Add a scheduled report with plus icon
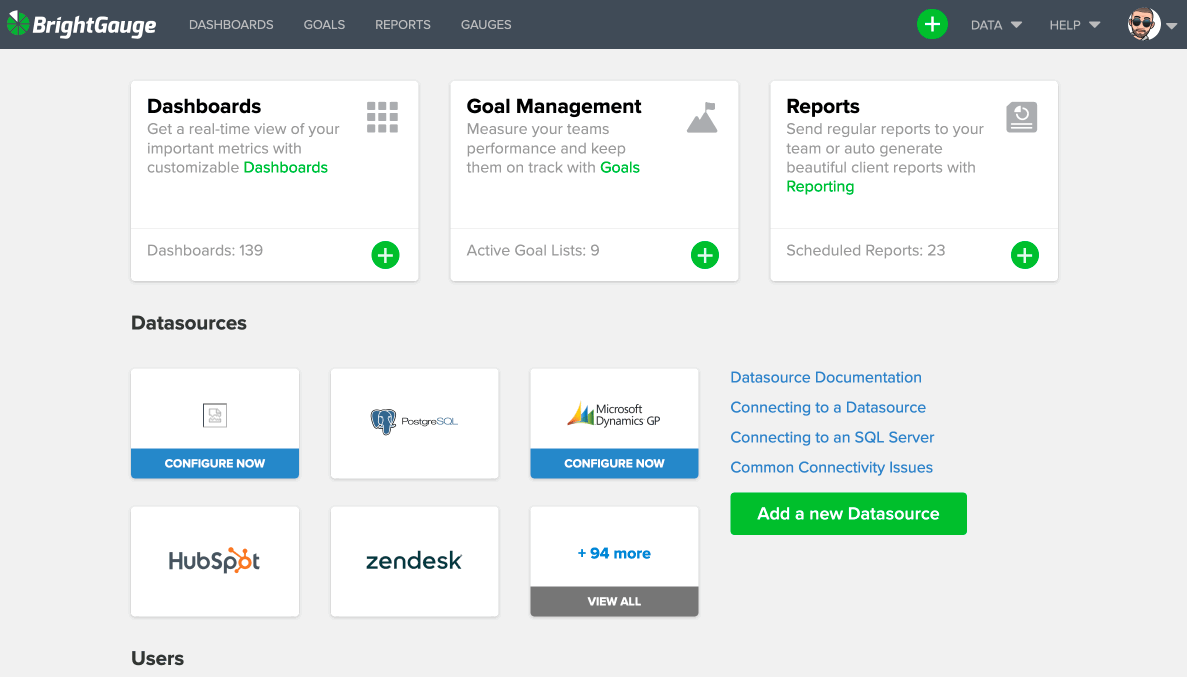The width and height of the screenshot is (1187, 677). click(x=1024, y=255)
